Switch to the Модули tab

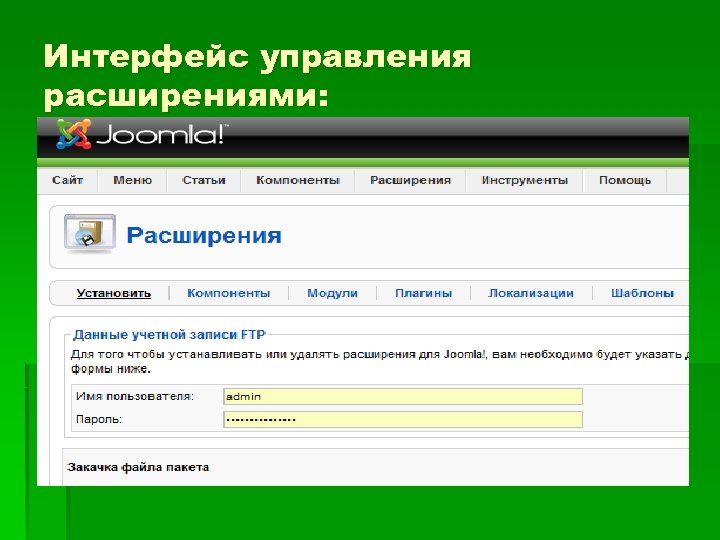tap(332, 293)
